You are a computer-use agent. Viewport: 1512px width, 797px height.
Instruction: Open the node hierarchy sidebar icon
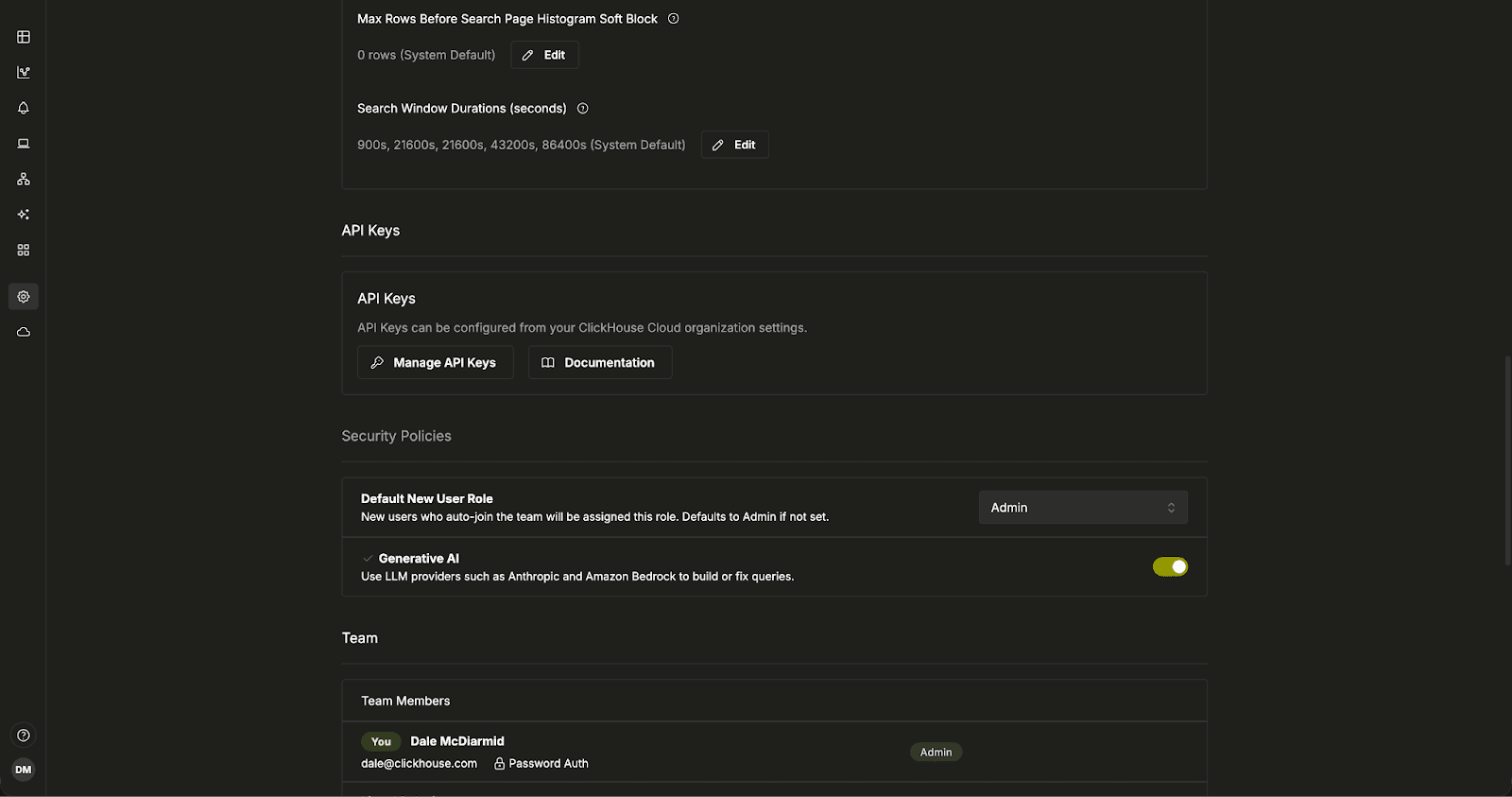tap(24, 179)
